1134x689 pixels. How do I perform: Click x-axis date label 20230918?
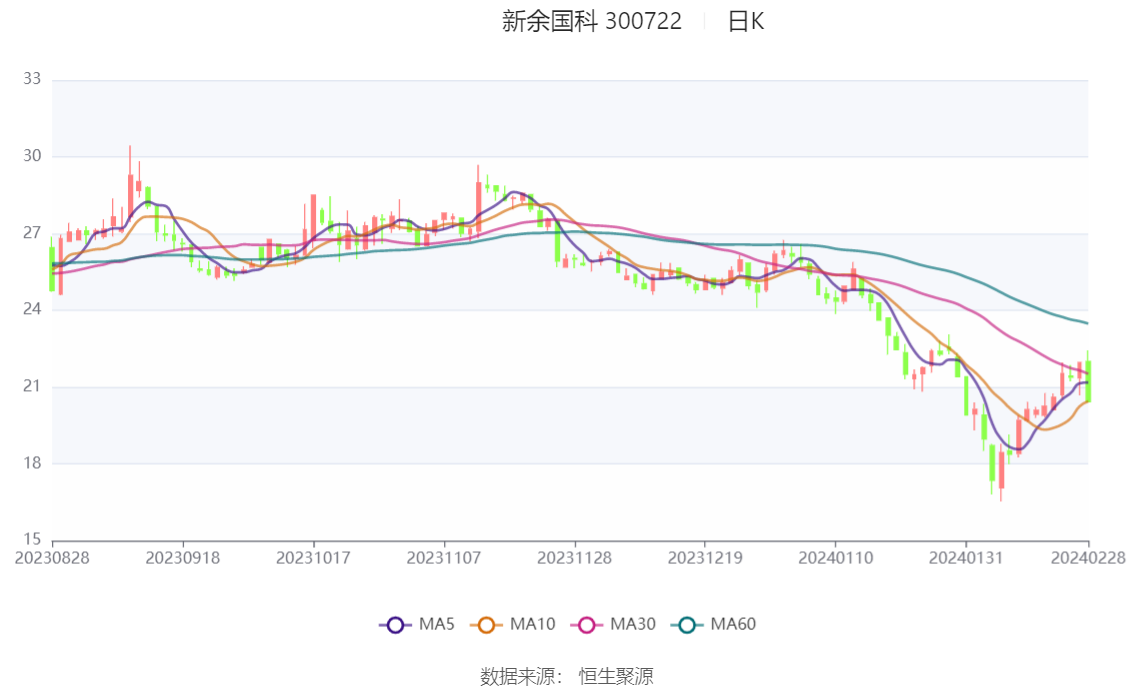tap(183, 558)
